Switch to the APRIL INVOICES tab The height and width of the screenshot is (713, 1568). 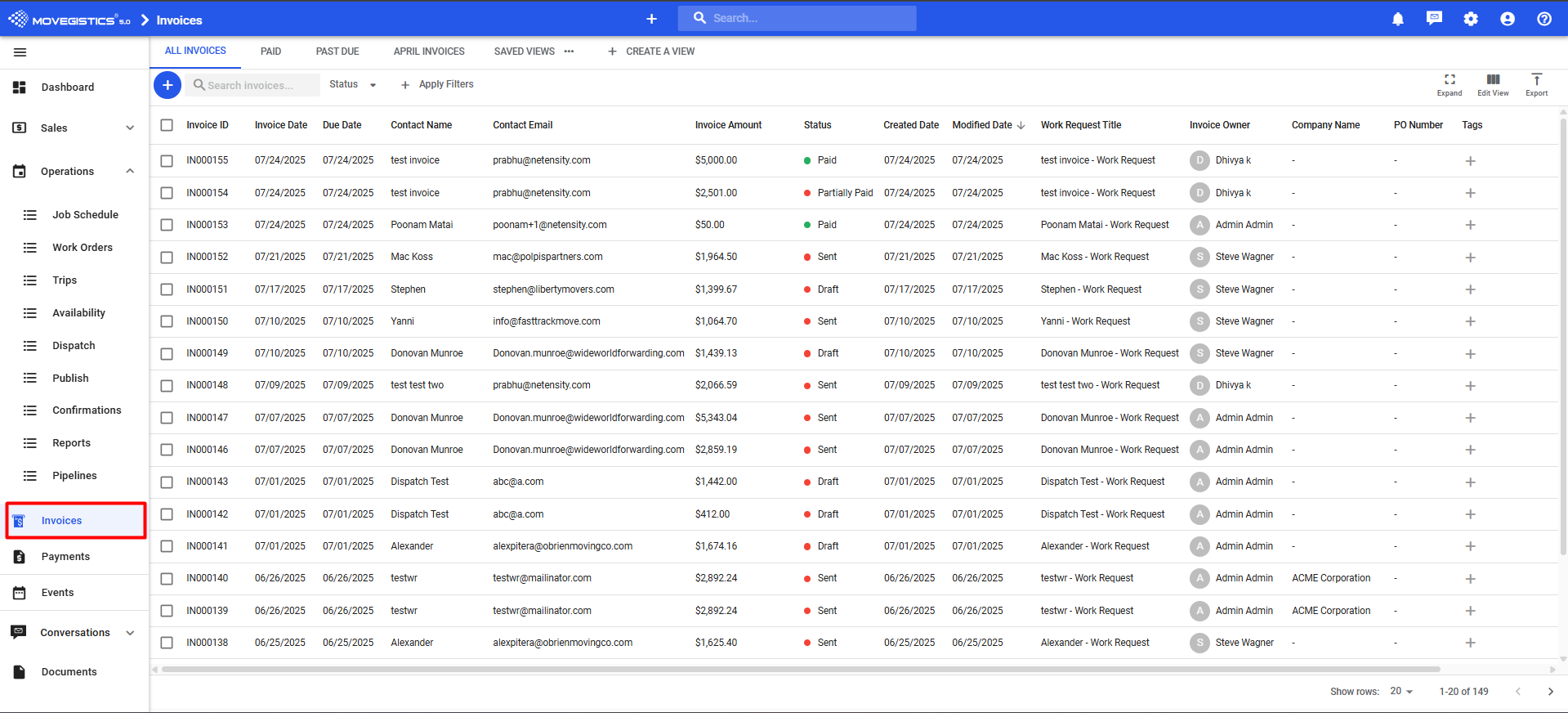click(x=429, y=52)
